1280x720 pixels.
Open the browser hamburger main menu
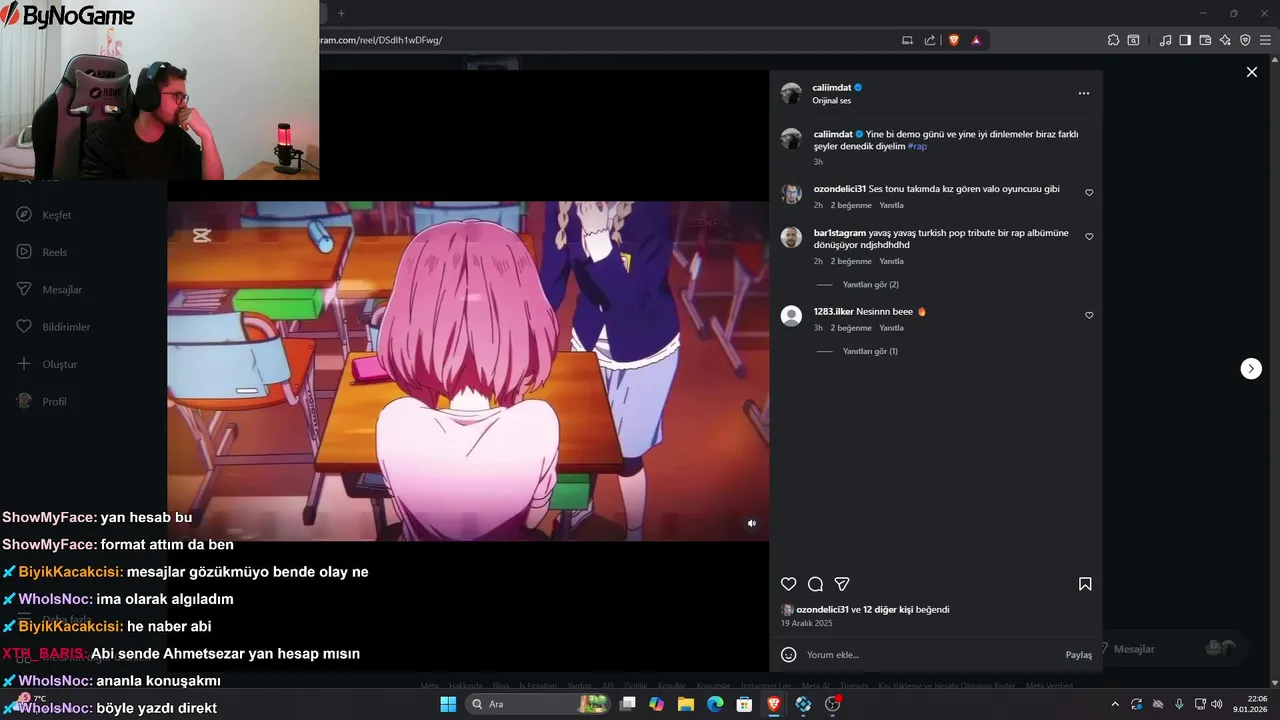(x=1265, y=40)
